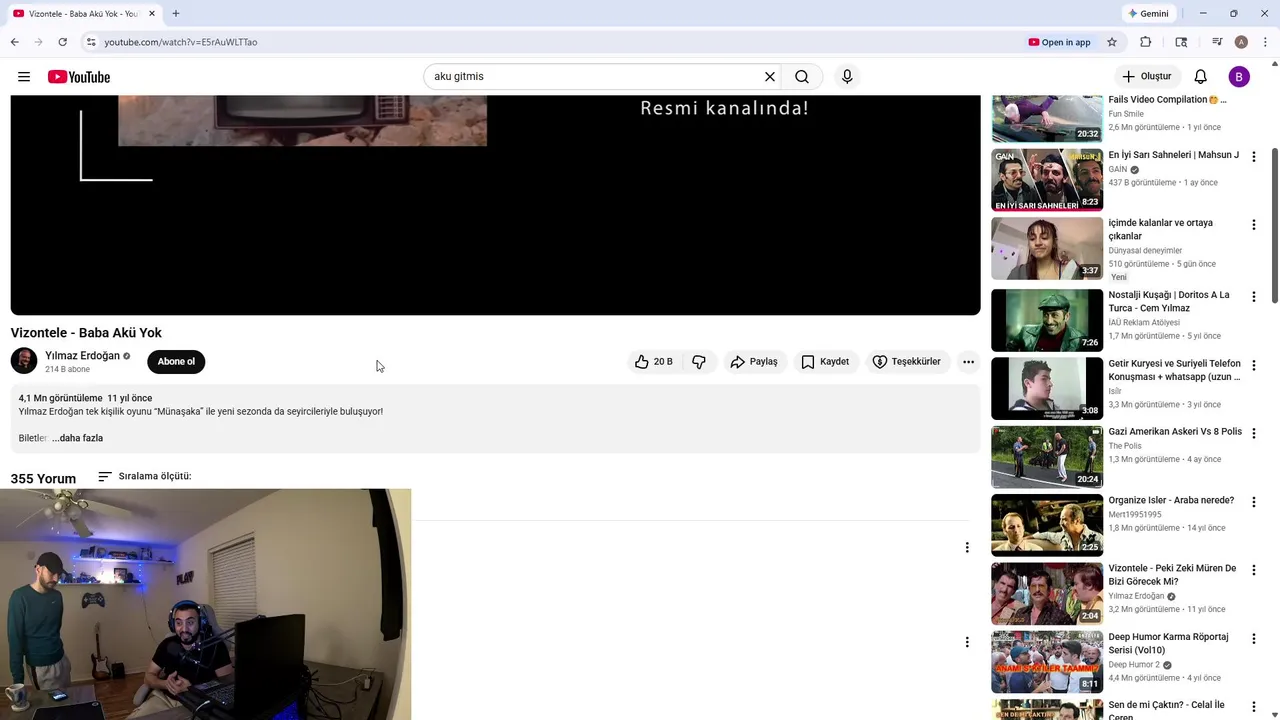Share the video with Paylaş

point(754,362)
